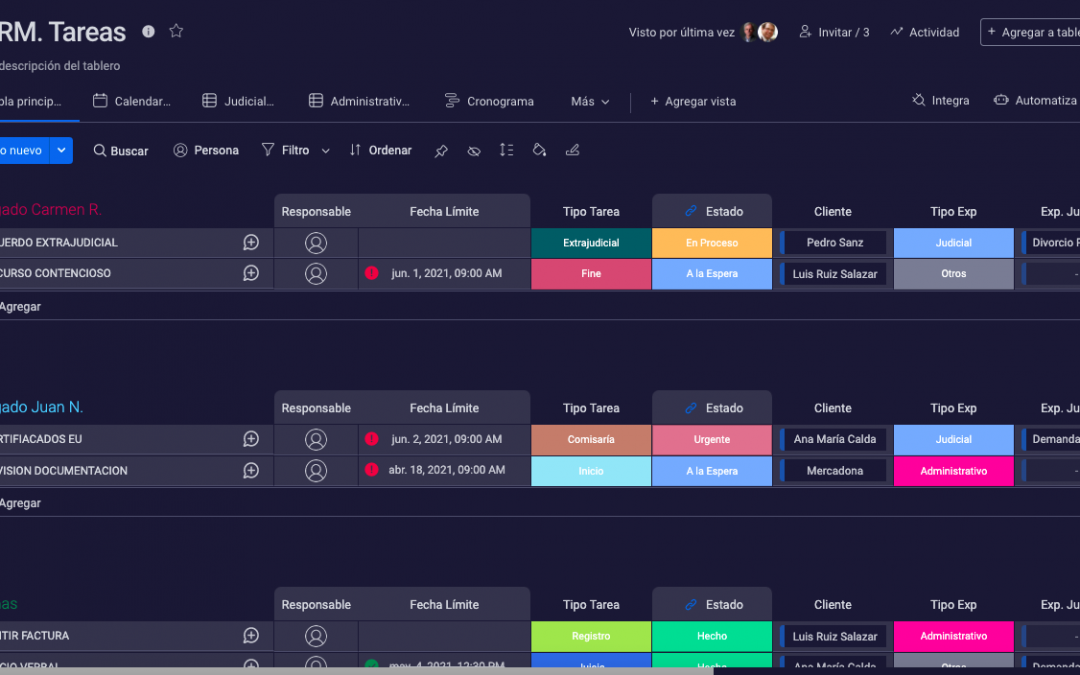This screenshot has width=1080, height=675.
Task: Filter by Persona in toolbar
Action: coord(206,150)
